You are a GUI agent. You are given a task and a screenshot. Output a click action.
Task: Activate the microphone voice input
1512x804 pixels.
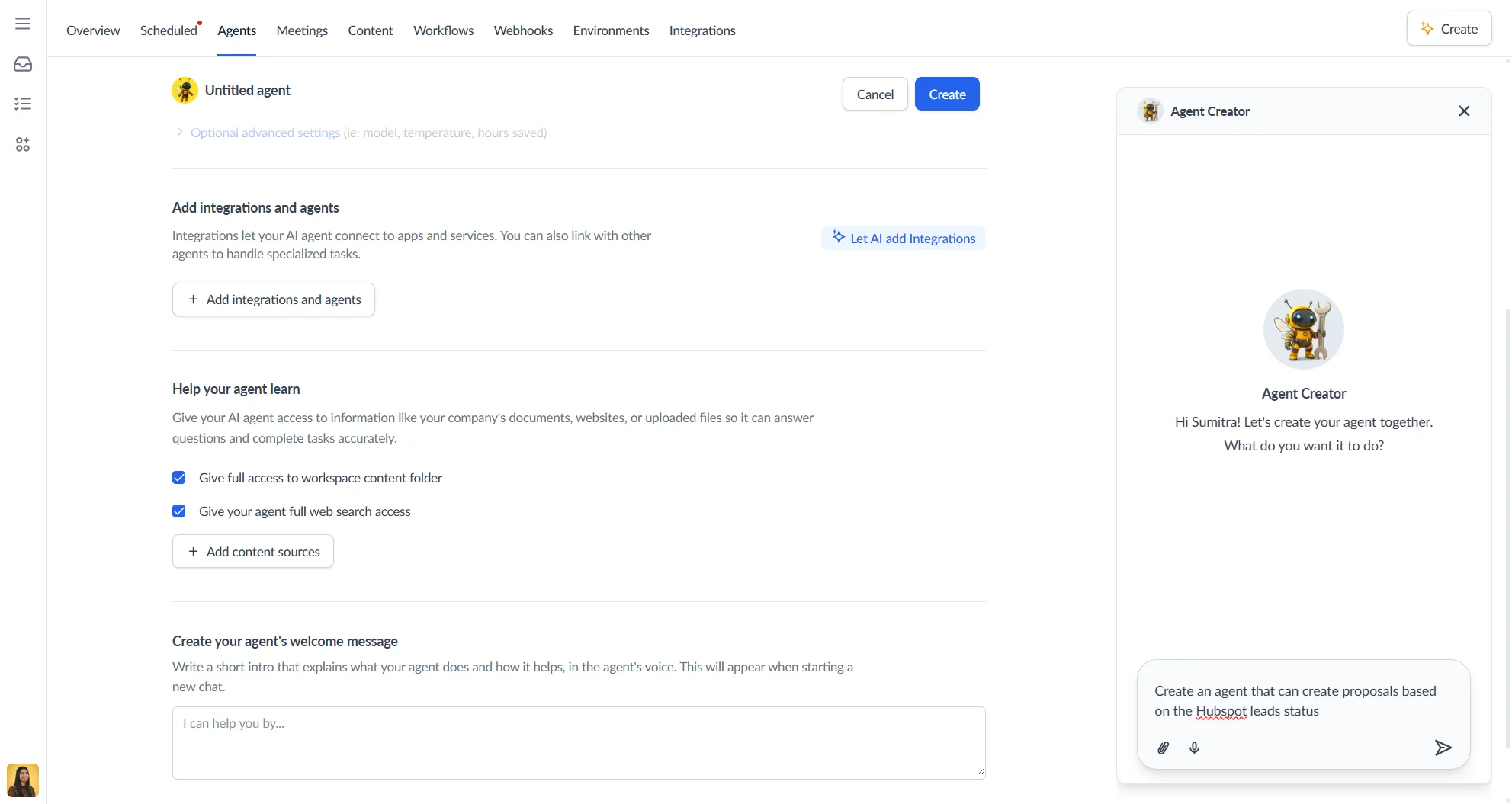point(1194,748)
